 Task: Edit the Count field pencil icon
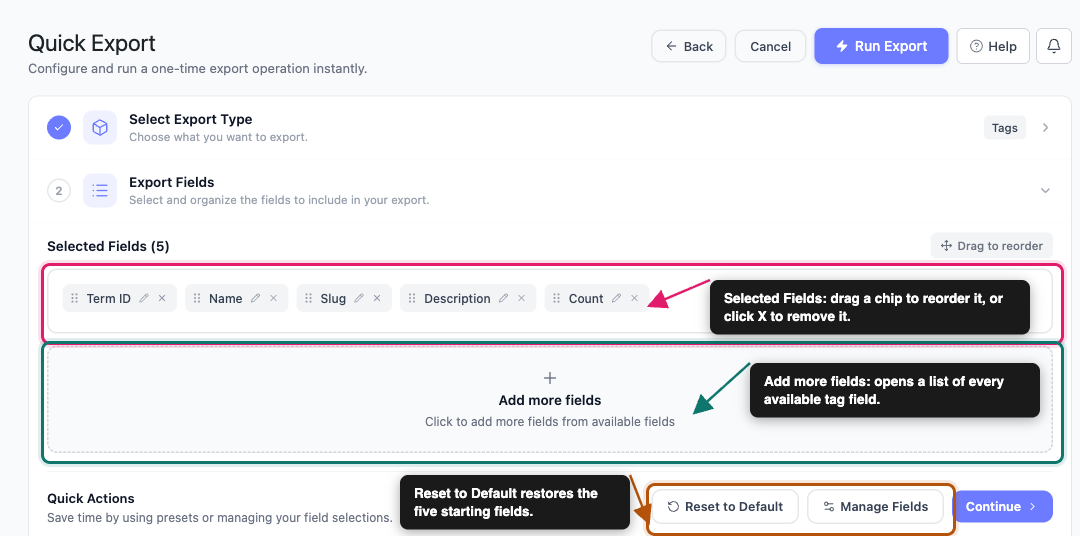pos(616,298)
